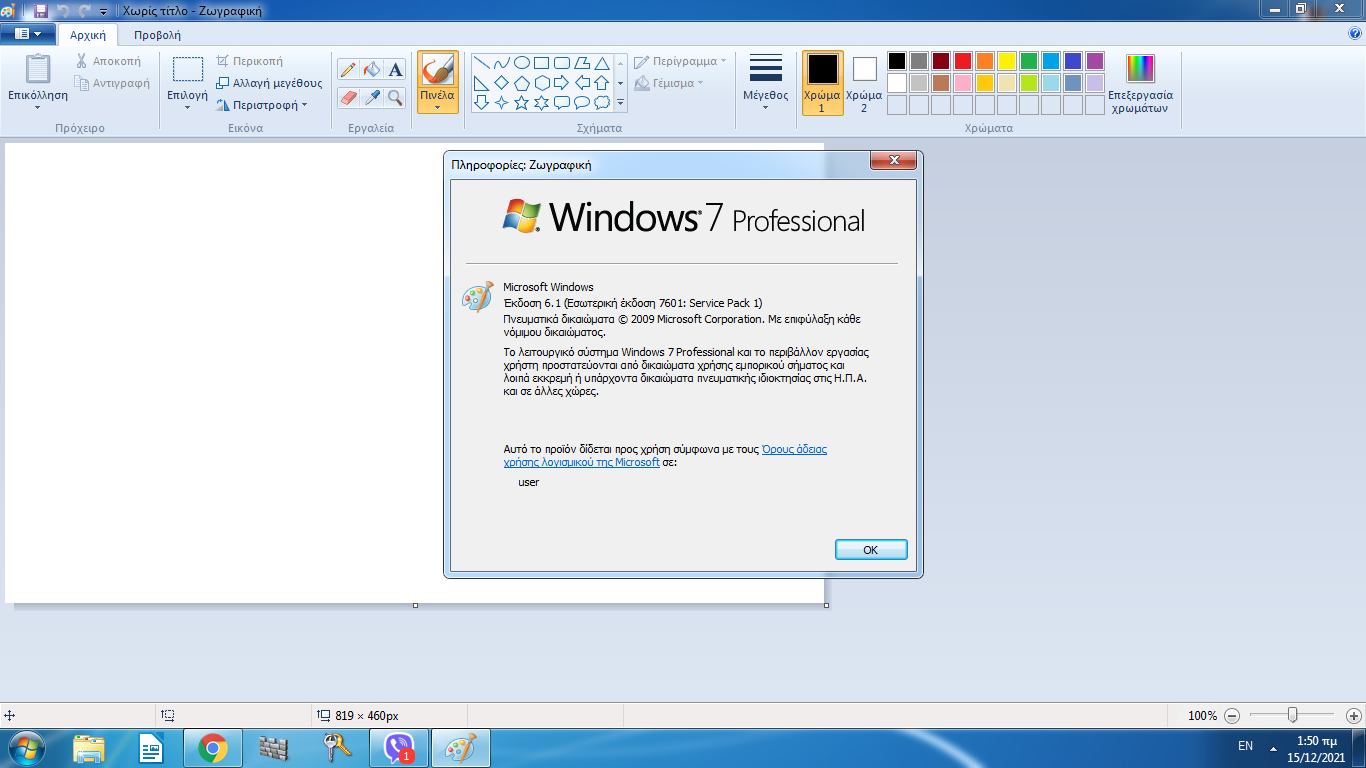Open the Outline (Περίγραμμα) dropdown
The image size is (1366, 768).
(x=680, y=61)
